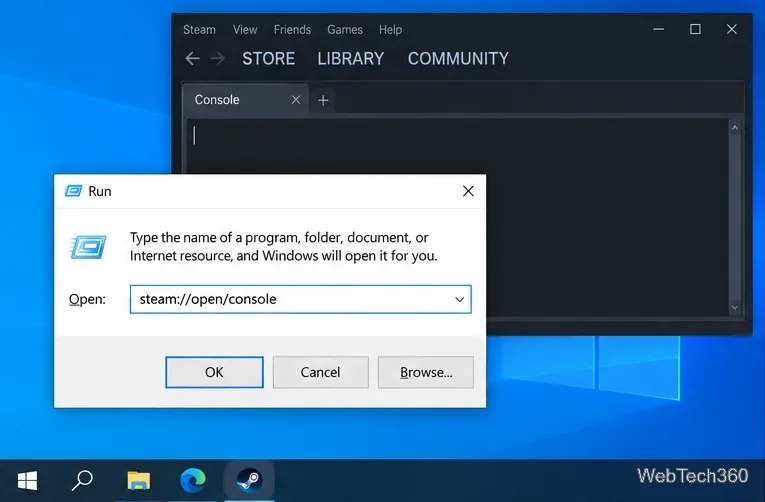The width and height of the screenshot is (765, 502).
Task: Open File Explorer from the taskbar
Action: 139,481
